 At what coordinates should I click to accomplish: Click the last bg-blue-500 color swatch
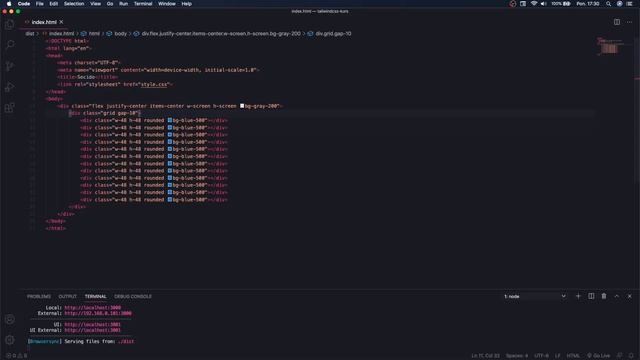pyautogui.click(x=170, y=200)
